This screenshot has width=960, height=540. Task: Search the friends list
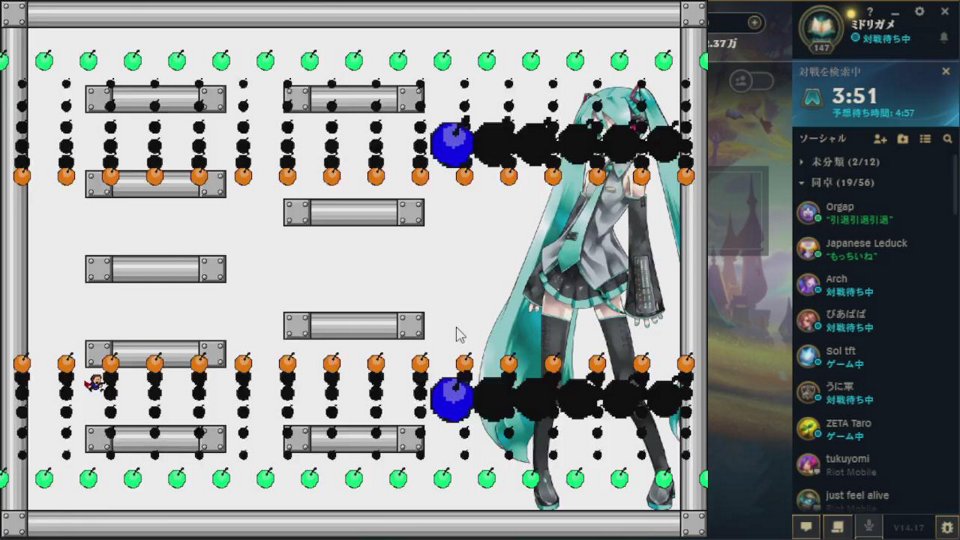click(947, 140)
